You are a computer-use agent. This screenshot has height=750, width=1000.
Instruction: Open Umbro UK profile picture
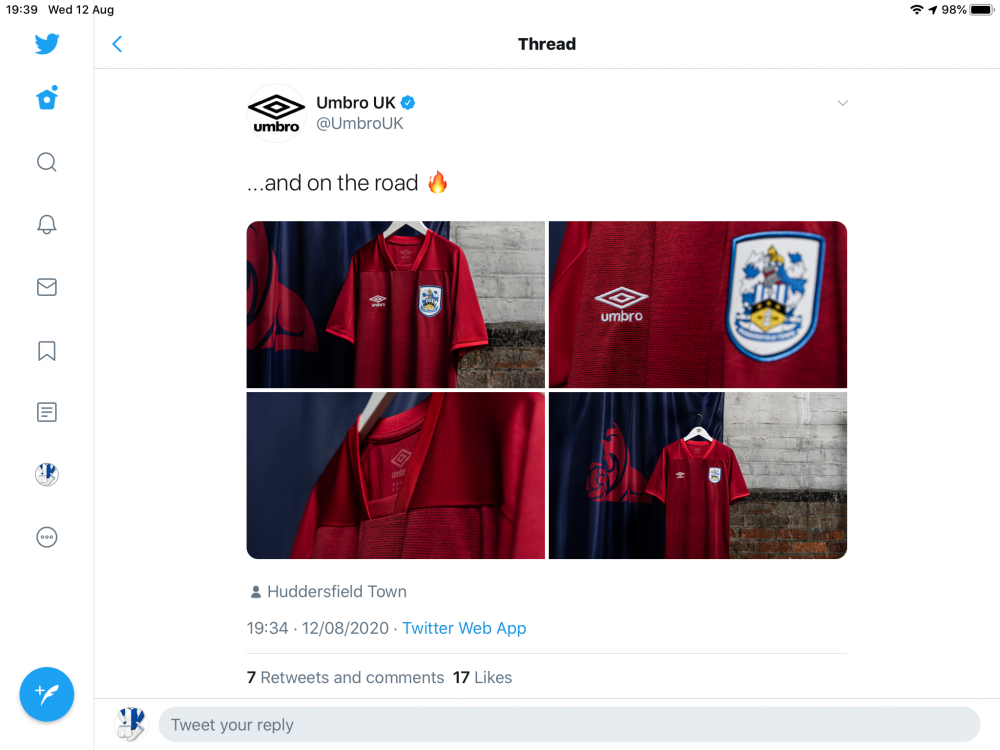pos(276,113)
